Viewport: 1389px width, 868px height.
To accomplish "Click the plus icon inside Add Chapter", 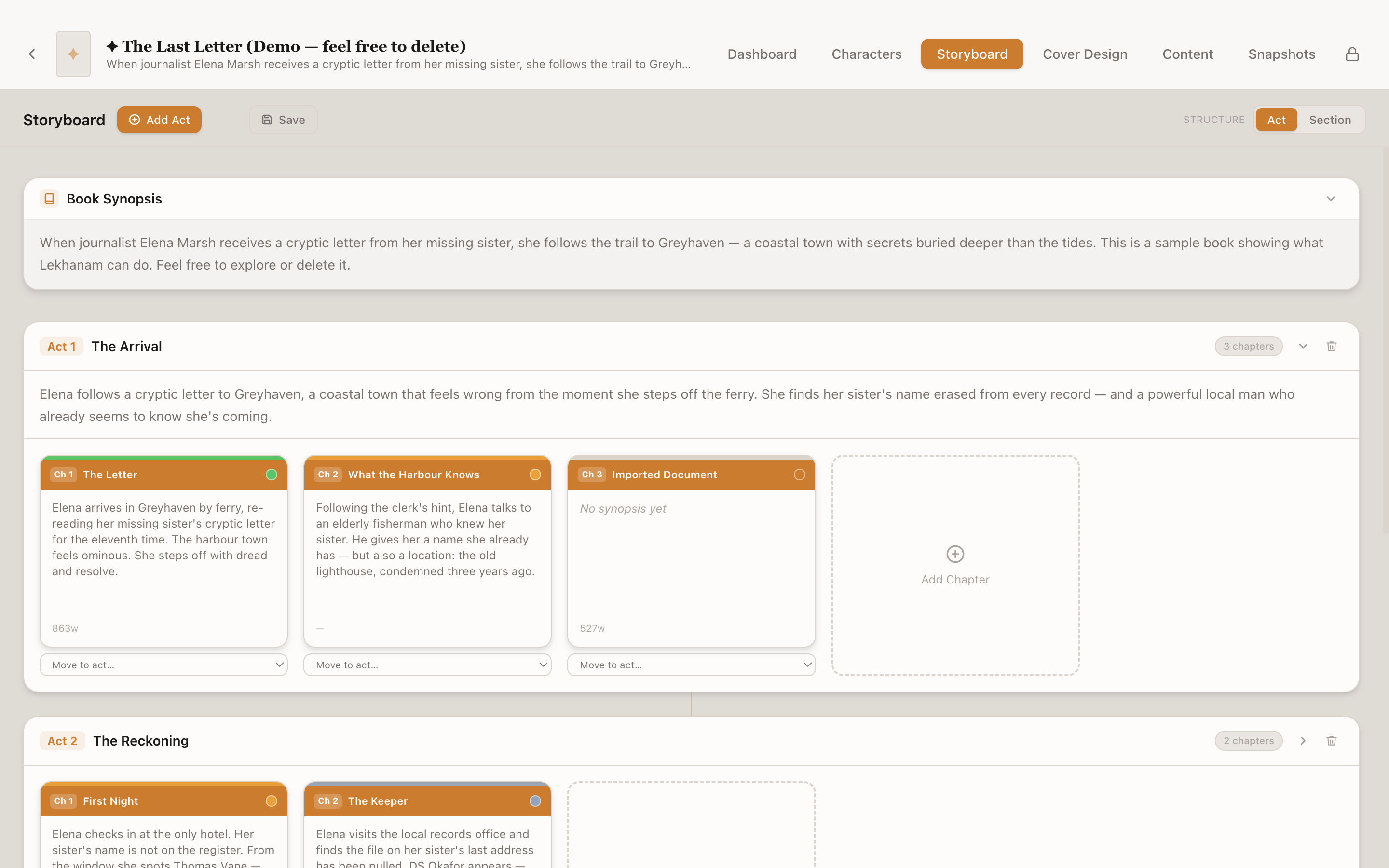I will [954, 554].
